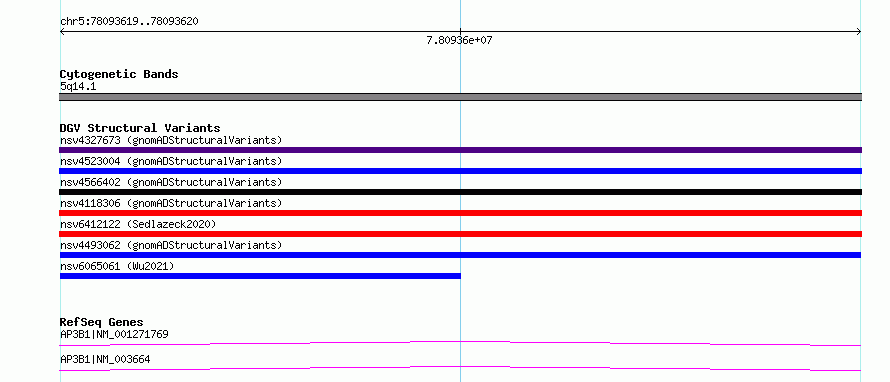
Task: Open the nsv4523004 variant label
Action: tap(171, 161)
